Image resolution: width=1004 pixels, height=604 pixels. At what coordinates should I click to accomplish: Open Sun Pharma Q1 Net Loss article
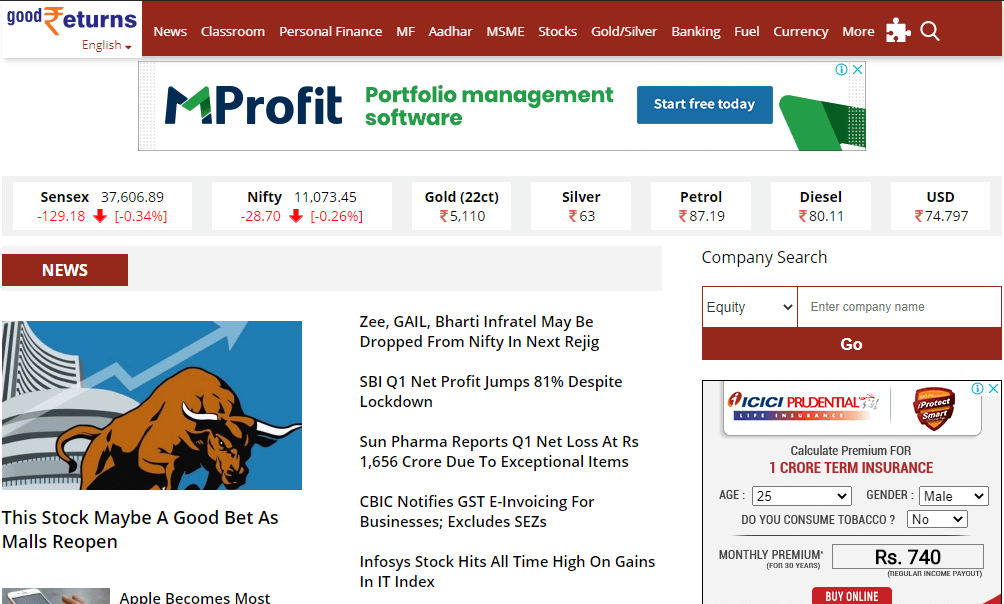click(499, 452)
